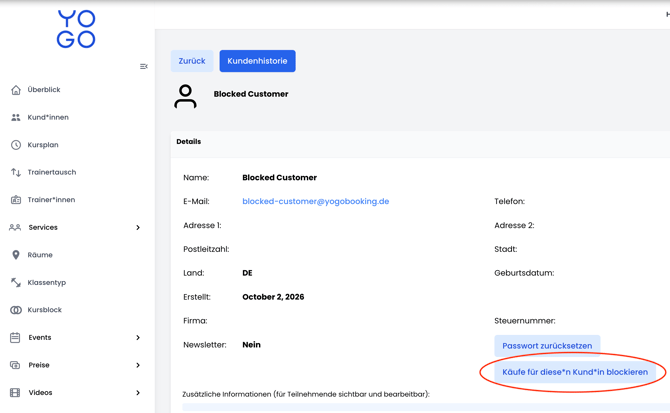This screenshot has width=670, height=413.
Task: Click the Trainertausch arrows icon
Action: 16,172
